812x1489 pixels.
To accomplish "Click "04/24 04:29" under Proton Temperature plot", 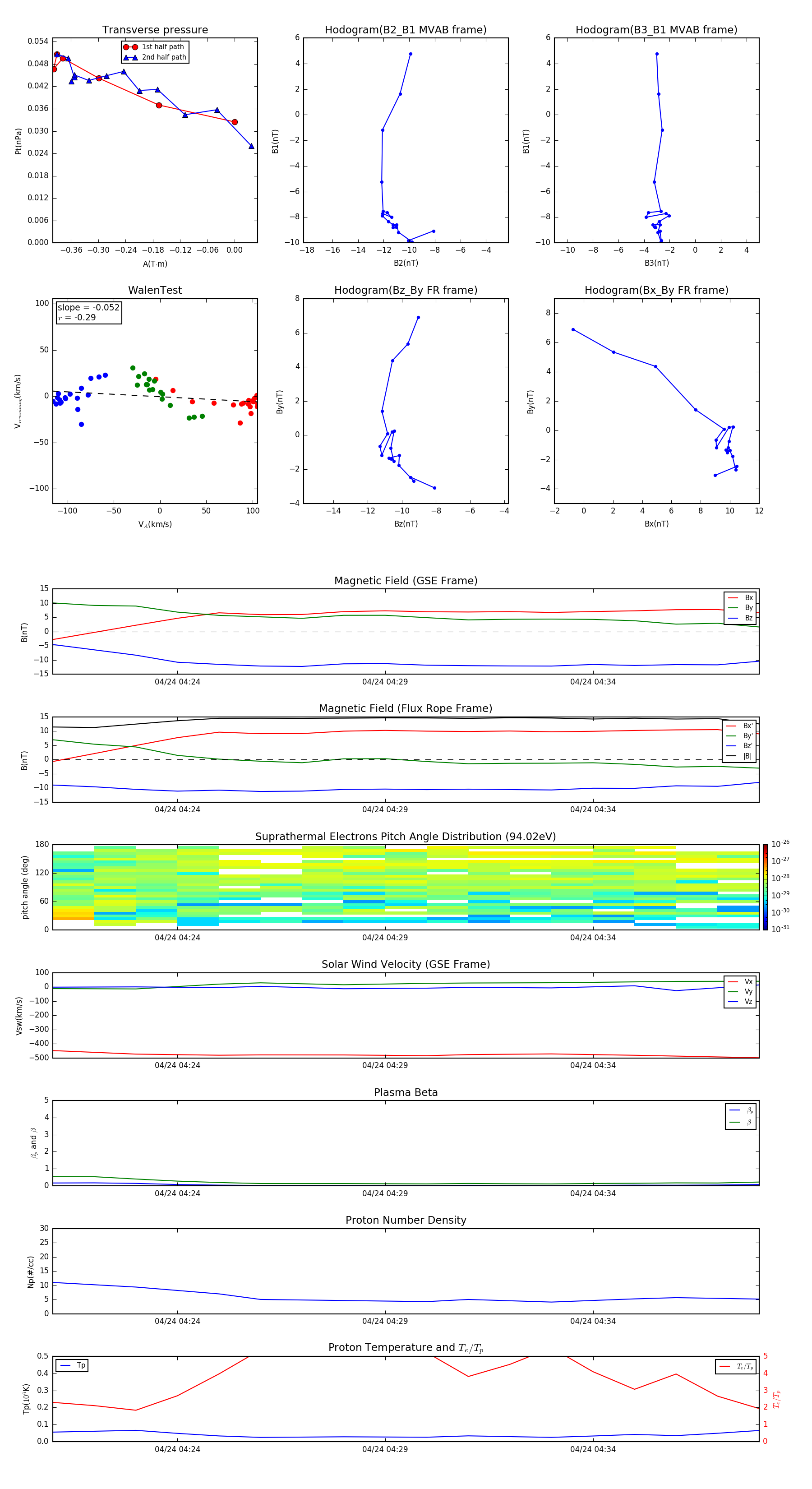I will pos(385,1449).
